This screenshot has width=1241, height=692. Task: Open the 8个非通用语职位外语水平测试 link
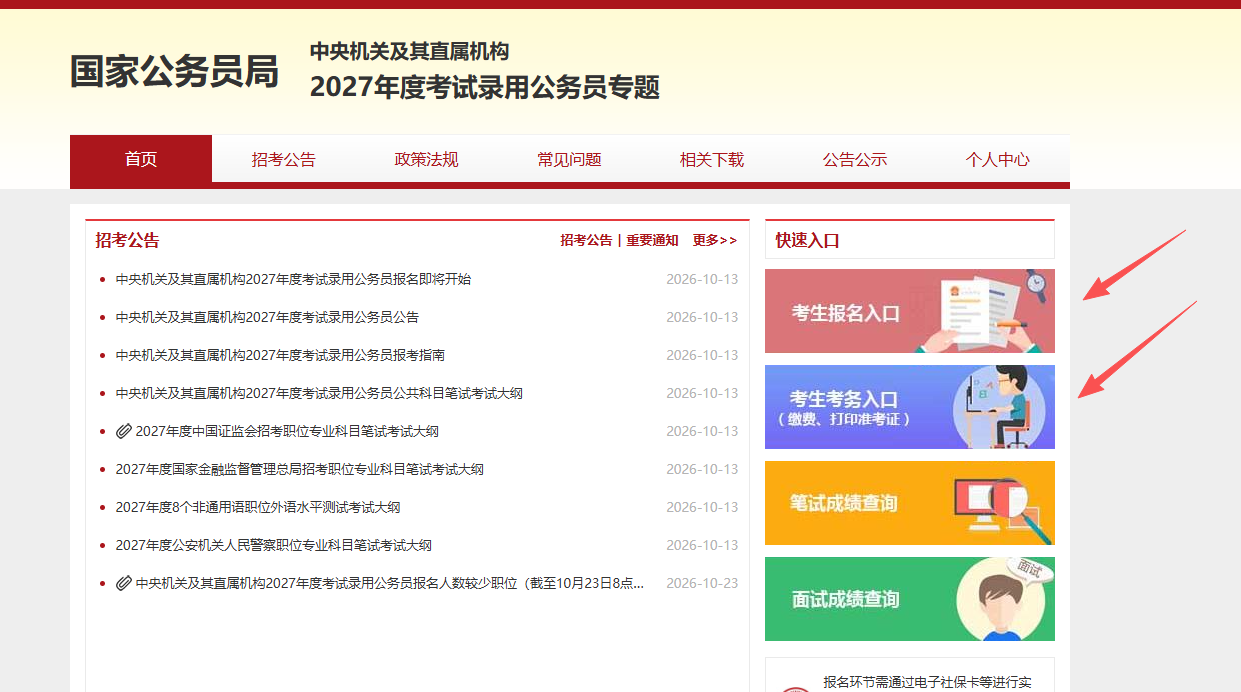click(x=258, y=507)
